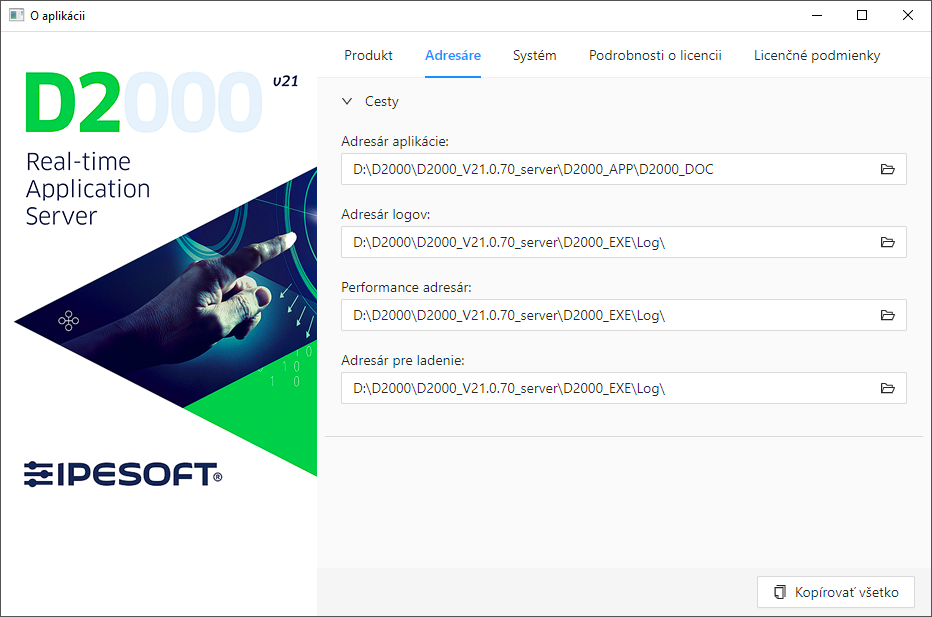Click the copy icon in Kopírovať všetko
Image resolution: width=932 pixels, height=617 pixels.
point(780,593)
